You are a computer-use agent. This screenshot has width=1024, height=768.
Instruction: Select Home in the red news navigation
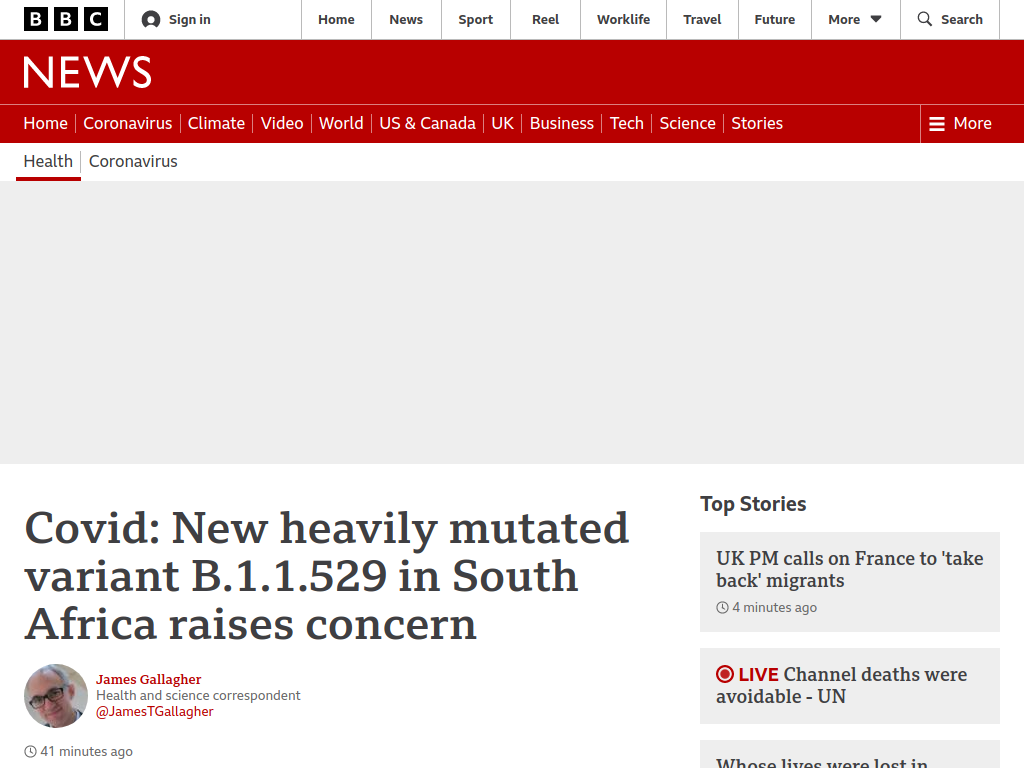point(46,123)
